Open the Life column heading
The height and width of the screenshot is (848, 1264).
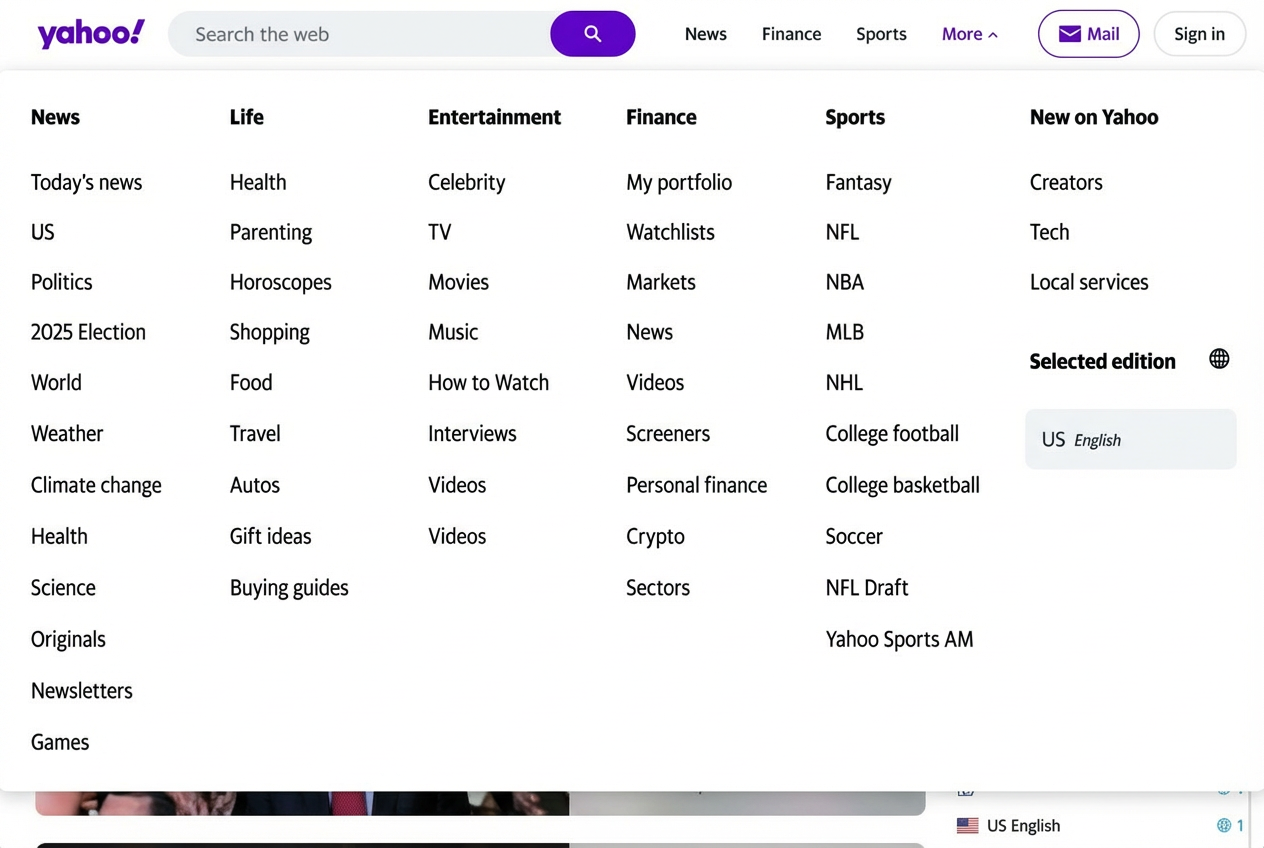click(247, 117)
